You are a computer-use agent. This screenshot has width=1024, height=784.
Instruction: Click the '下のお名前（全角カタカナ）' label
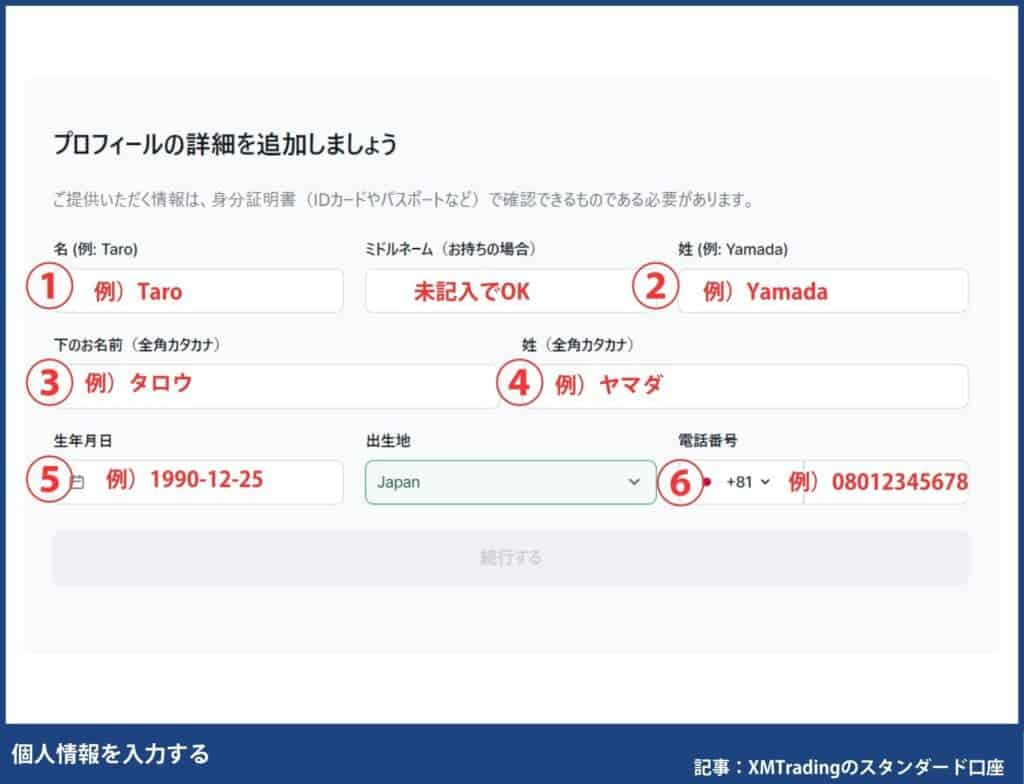point(137,345)
